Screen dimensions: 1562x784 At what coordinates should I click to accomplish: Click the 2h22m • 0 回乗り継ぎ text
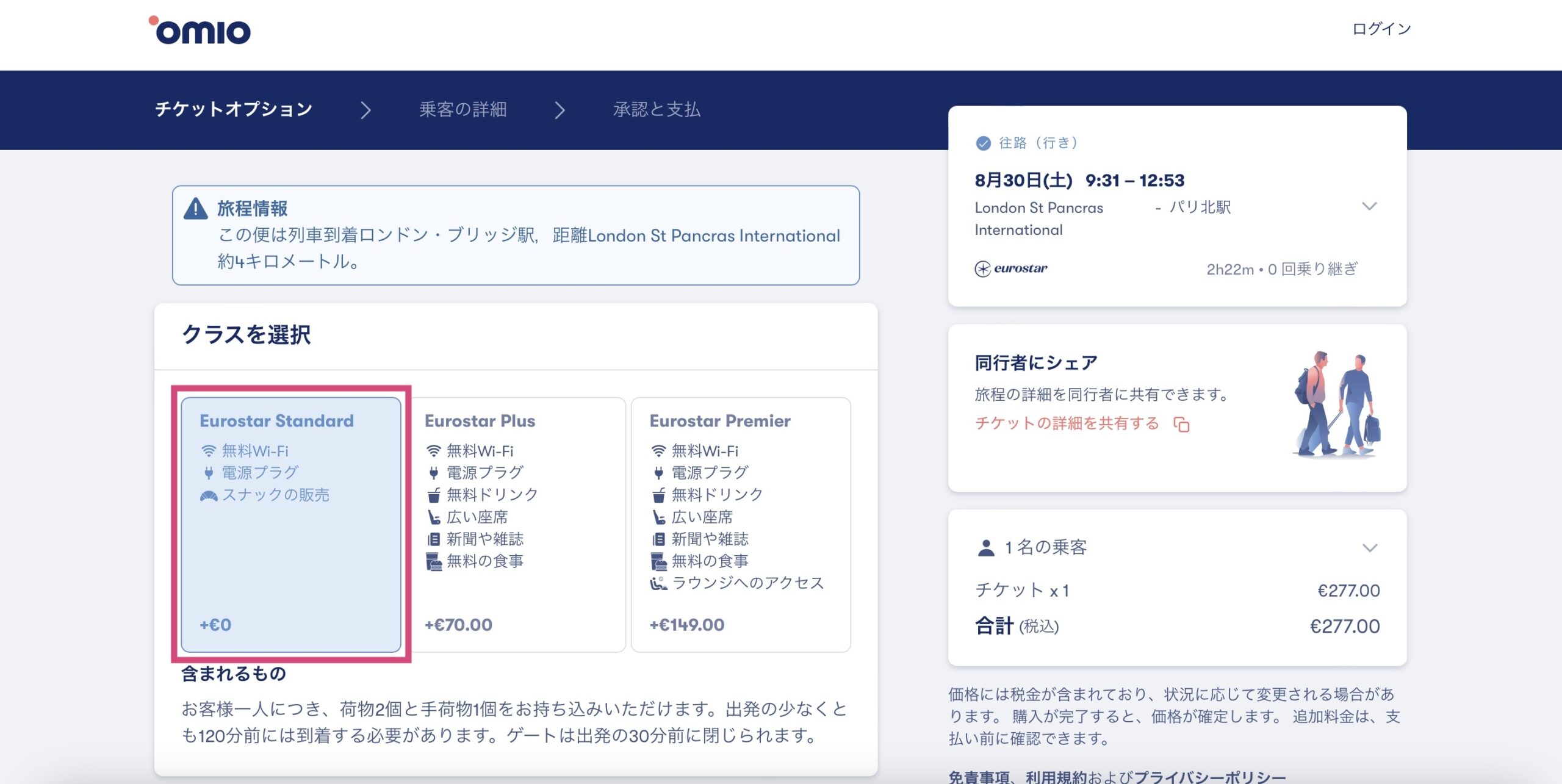click(1282, 269)
